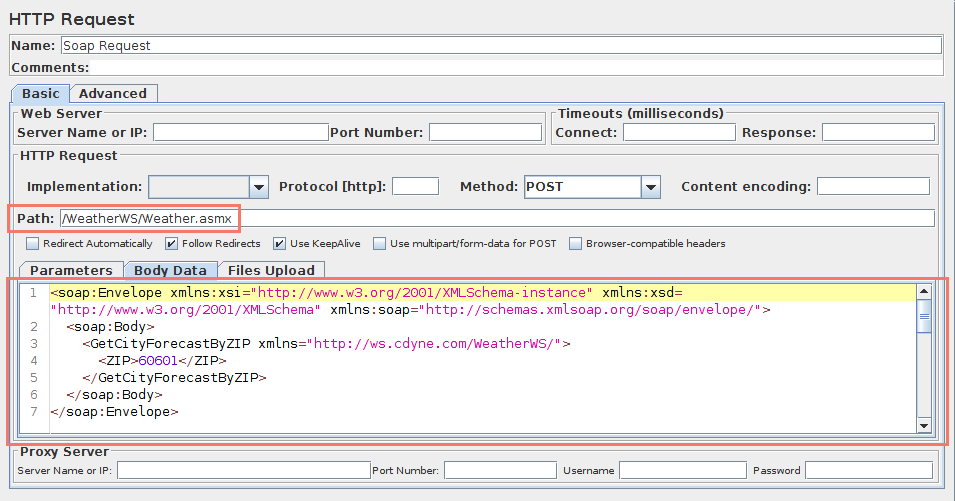The width and height of the screenshot is (955, 501).
Task: Open the Files Upload tab
Action: coord(270,270)
